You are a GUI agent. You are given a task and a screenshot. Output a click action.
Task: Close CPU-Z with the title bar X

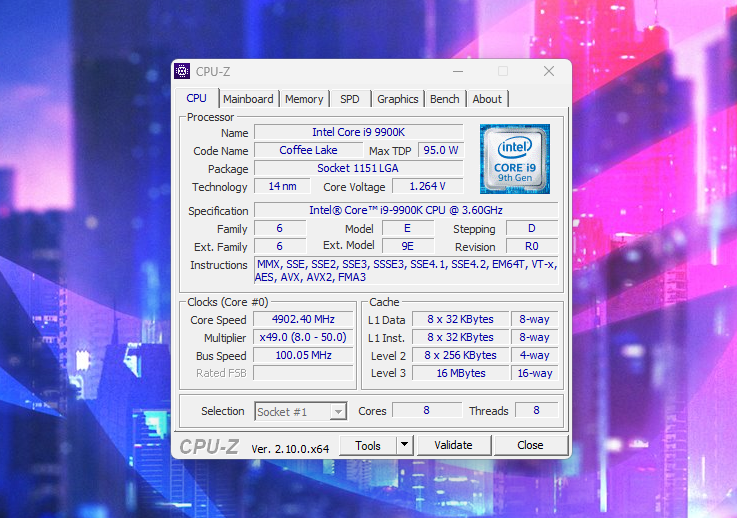(549, 71)
